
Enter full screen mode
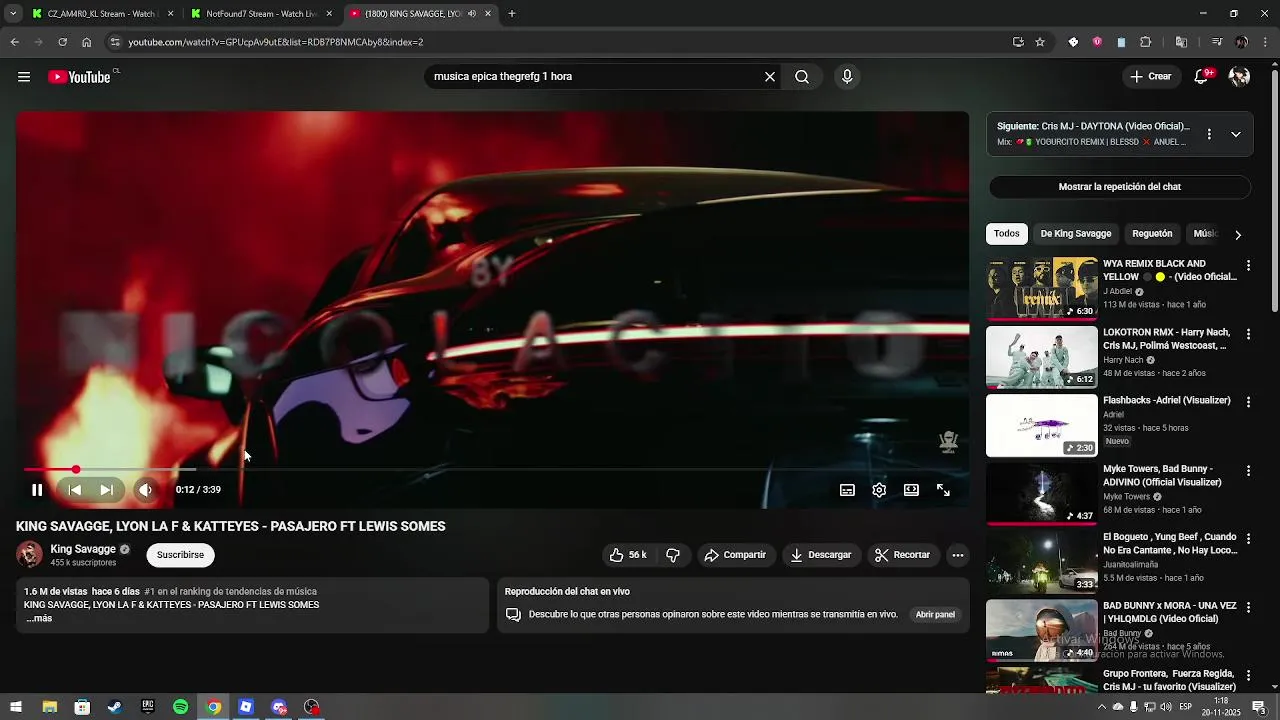[x=943, y=490]
